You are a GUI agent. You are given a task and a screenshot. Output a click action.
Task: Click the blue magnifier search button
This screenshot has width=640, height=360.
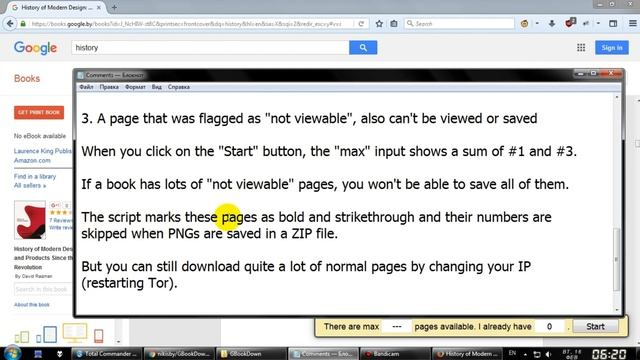pos(363,48)
